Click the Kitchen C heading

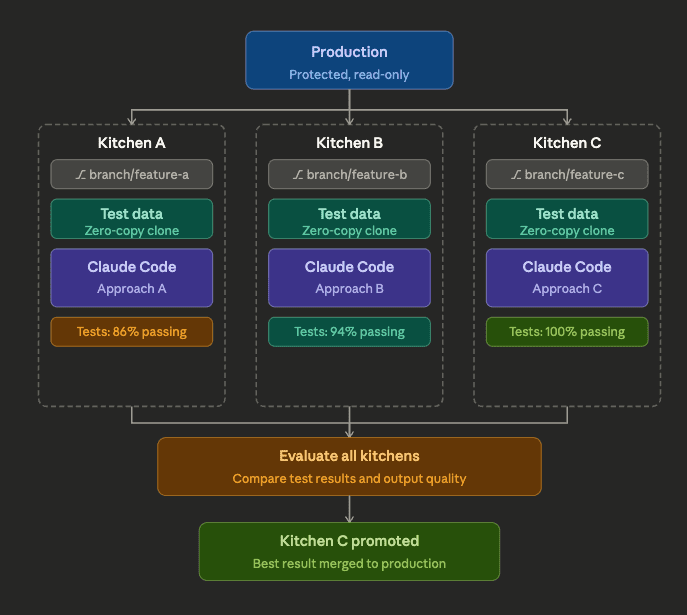pos(567,143)
